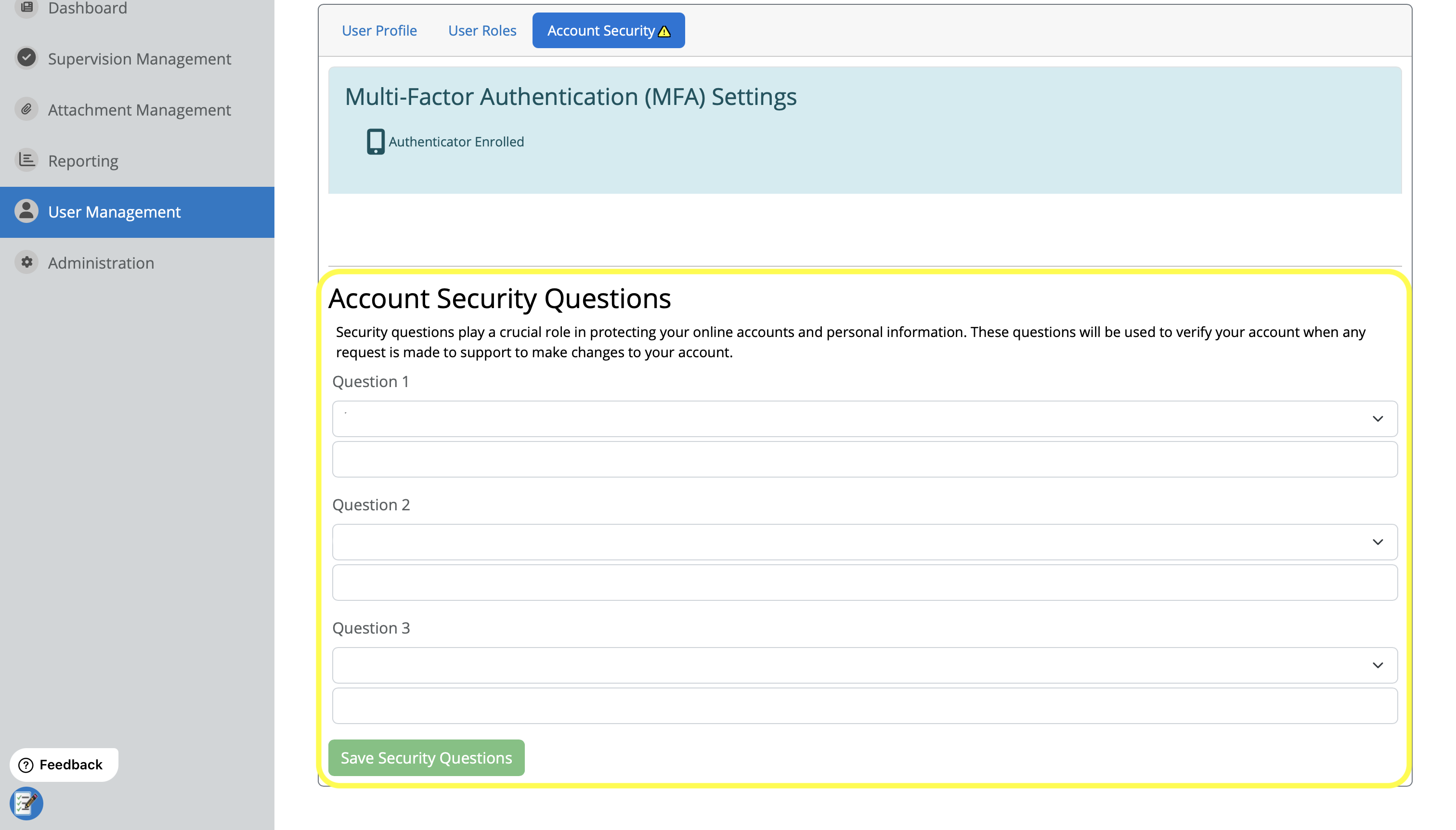The width and height of the screenshot is (1456, 830).
Task: Click Save Security Questions button
Action: [426, 758]
